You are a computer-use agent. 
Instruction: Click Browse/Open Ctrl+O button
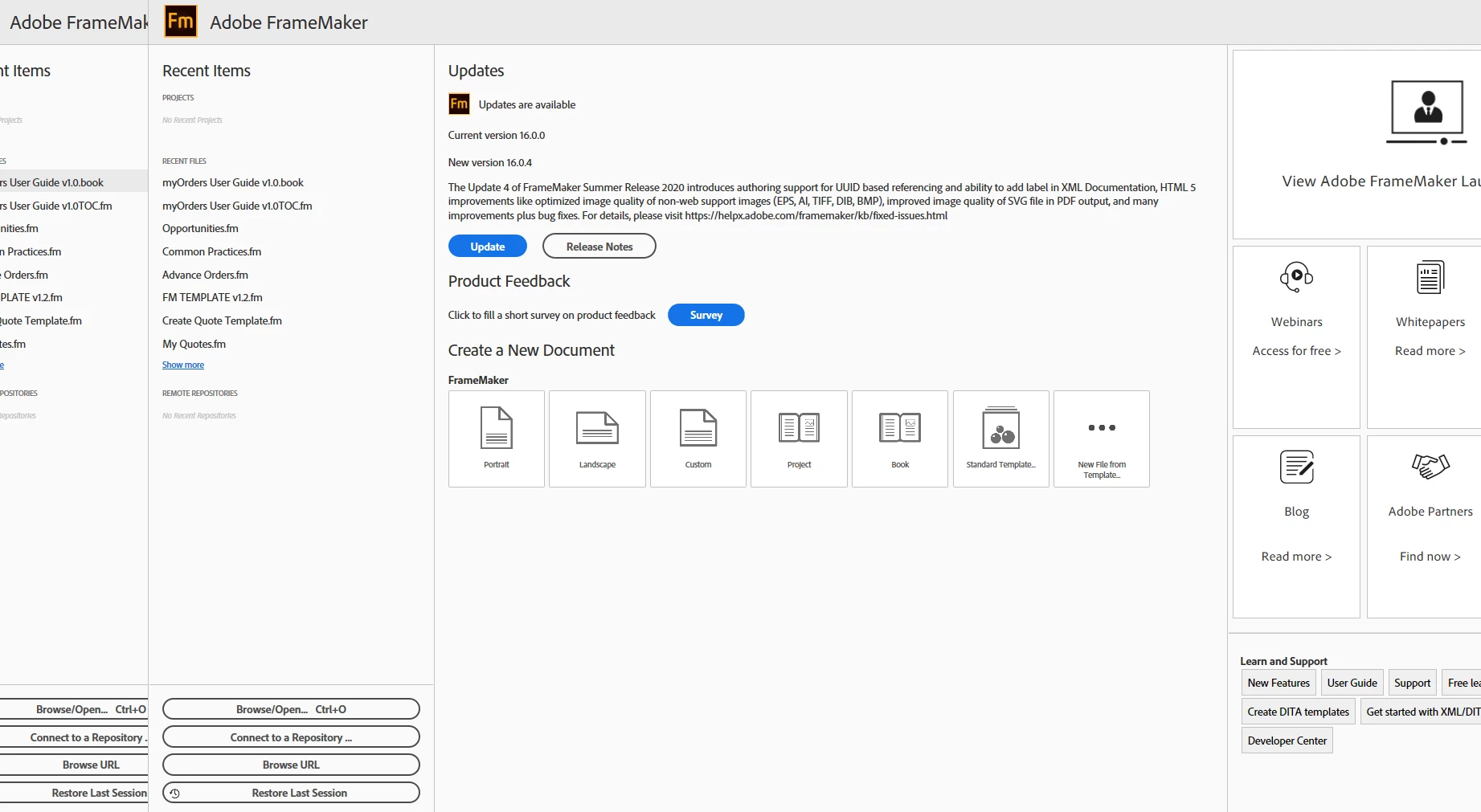point(291,709)
